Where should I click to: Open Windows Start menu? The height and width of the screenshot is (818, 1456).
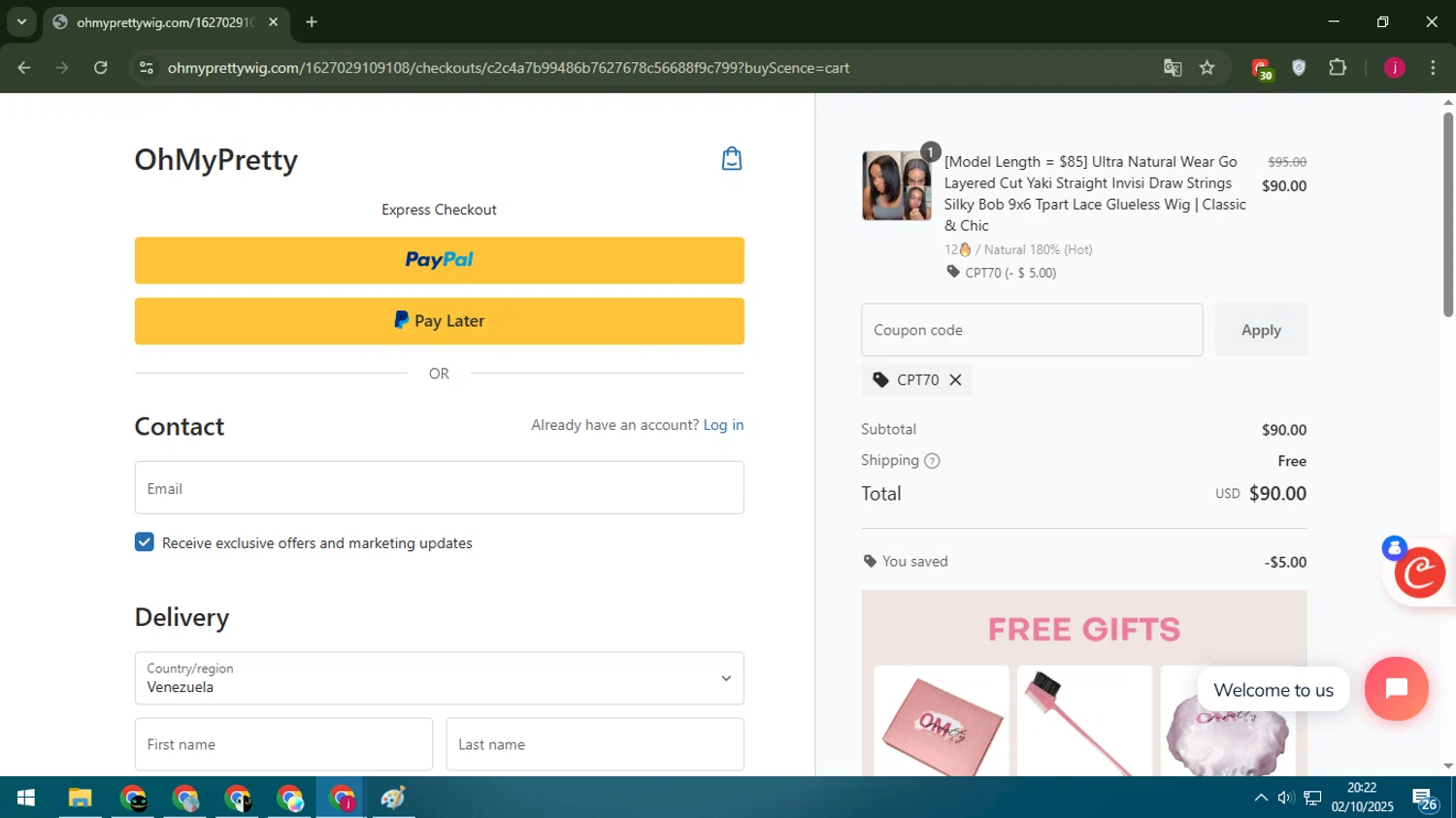[26, 798]
